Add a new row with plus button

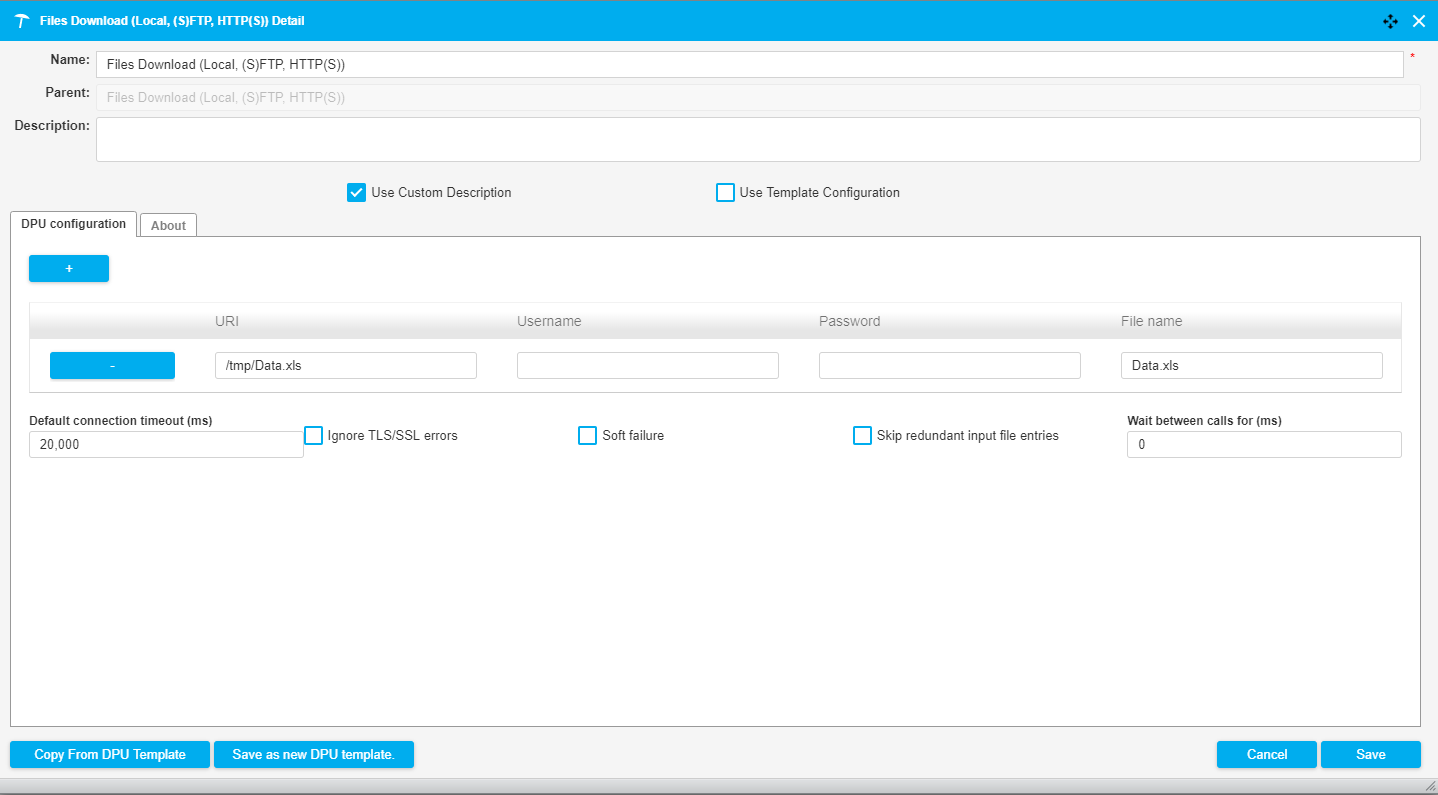(x=69, y=268)
